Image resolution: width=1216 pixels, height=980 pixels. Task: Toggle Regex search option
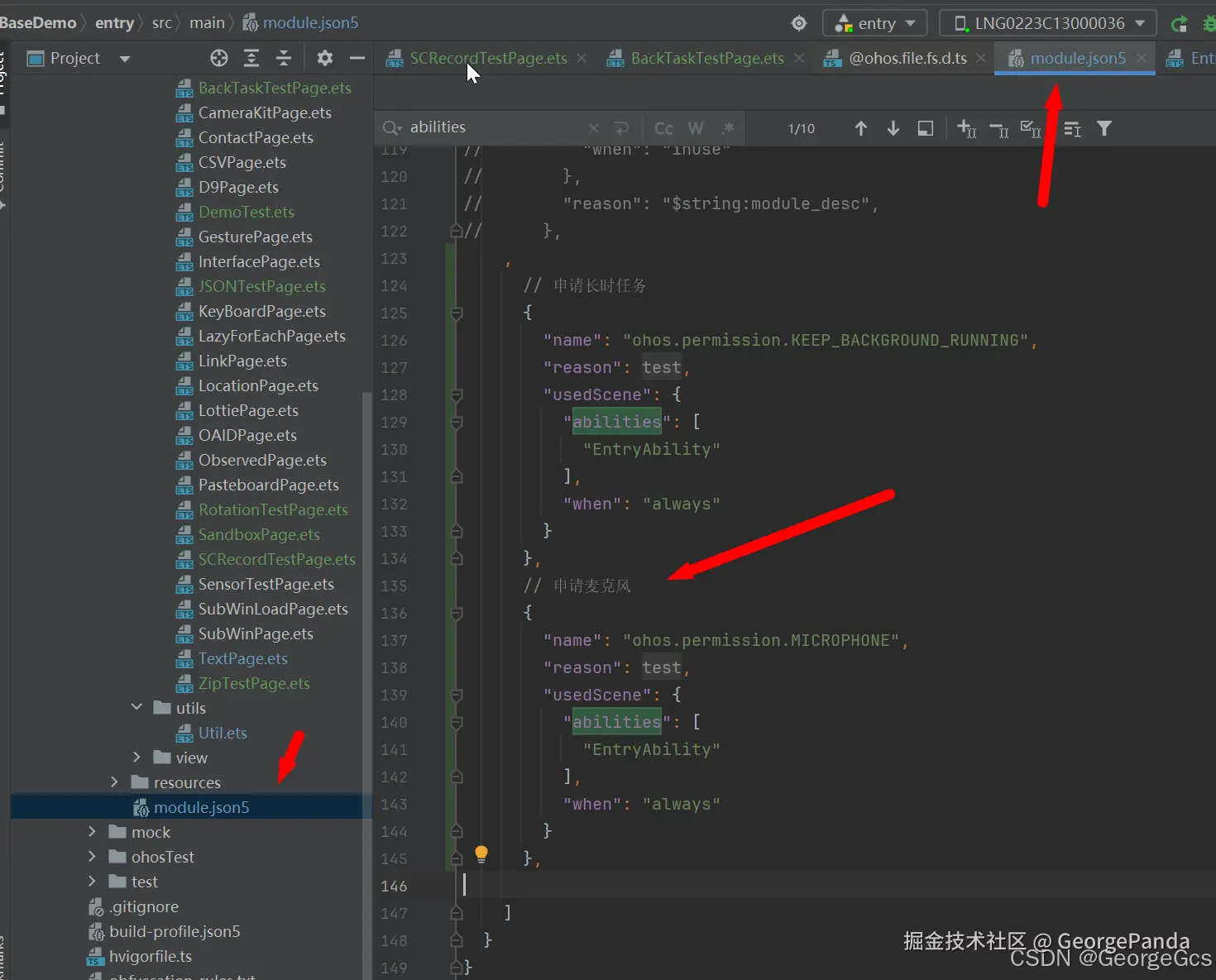[728, 128]
